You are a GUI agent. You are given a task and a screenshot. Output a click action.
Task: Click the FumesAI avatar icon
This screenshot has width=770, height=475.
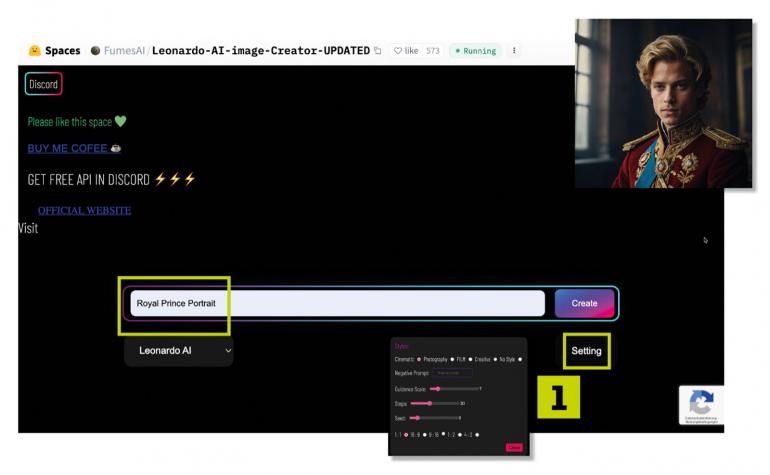coord(95,51)
